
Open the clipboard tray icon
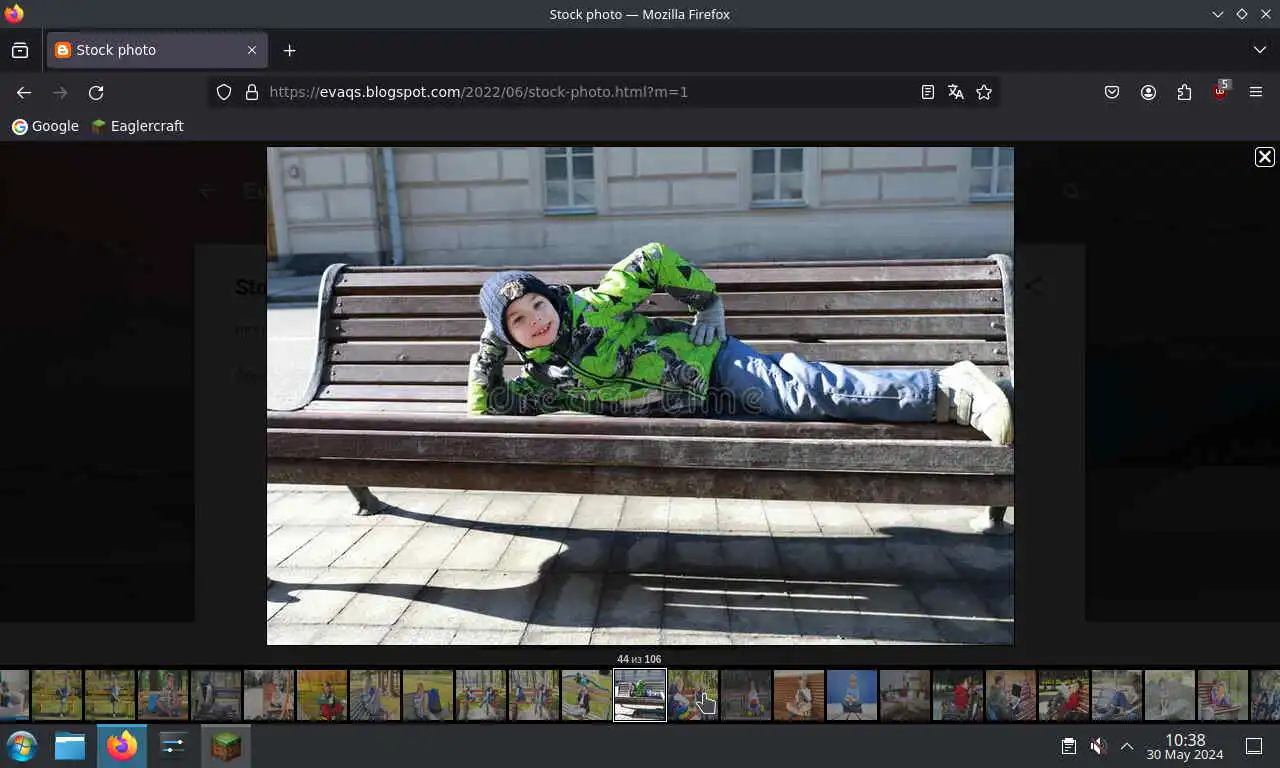(x=1069, y=746)
